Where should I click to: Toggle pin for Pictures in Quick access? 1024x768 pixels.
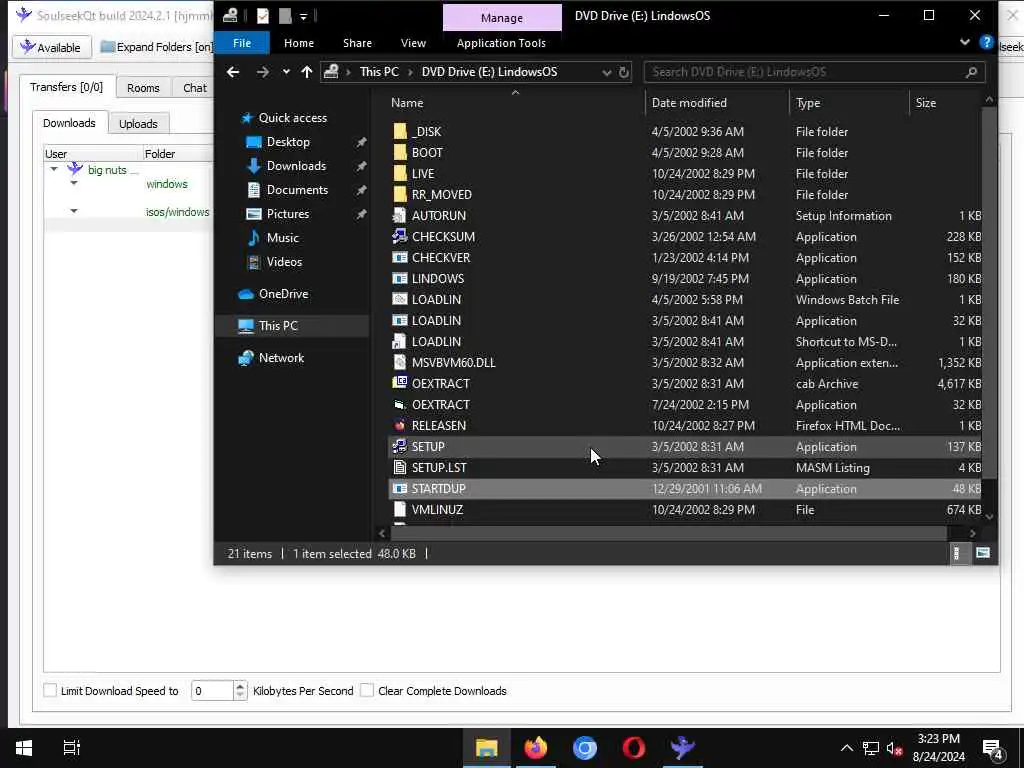pos(361,215)
